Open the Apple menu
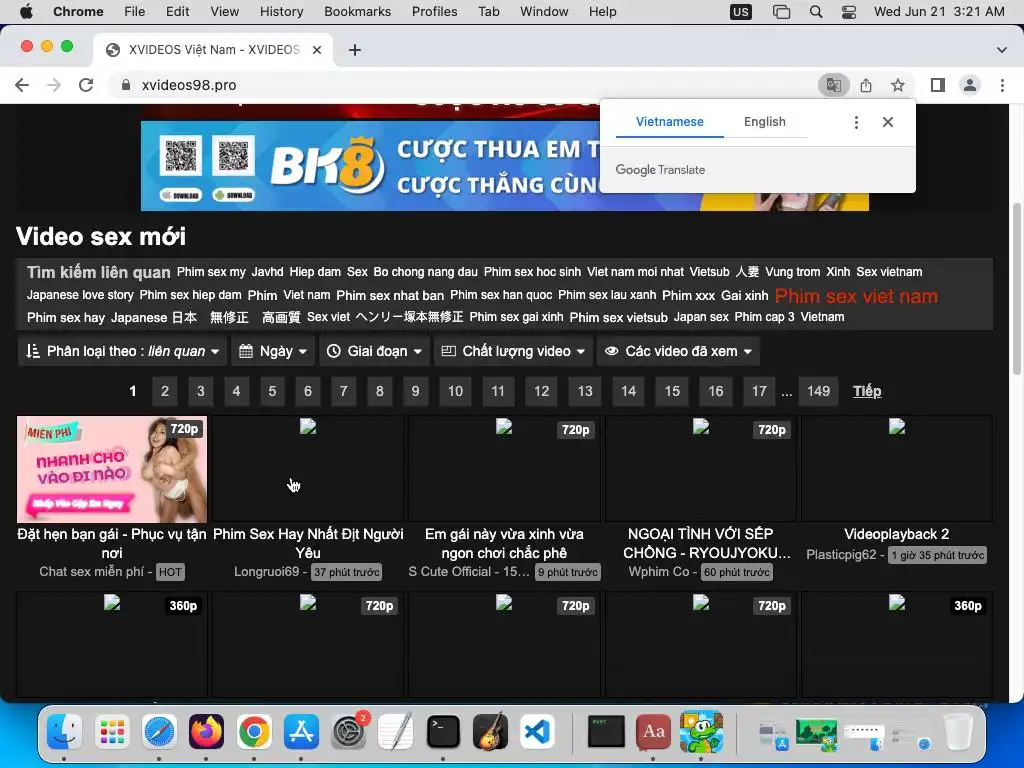The width and height of the screenshot is (1024, 768). (x=26, y=12)
